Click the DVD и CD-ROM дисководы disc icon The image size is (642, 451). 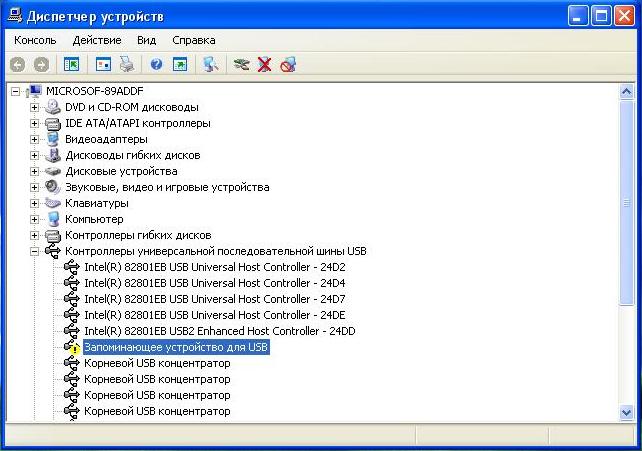point(53,107)
